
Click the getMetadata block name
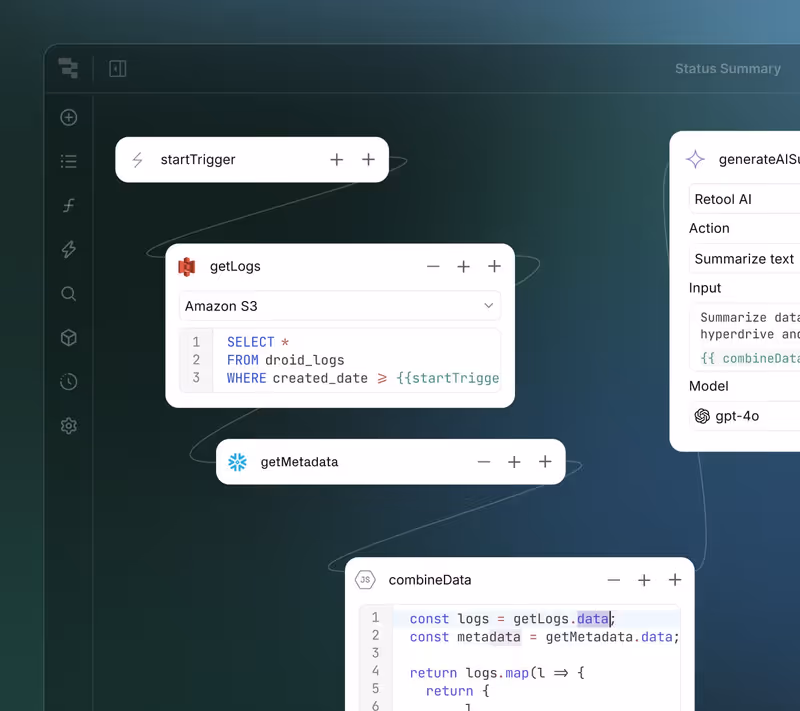pos(299,462)
